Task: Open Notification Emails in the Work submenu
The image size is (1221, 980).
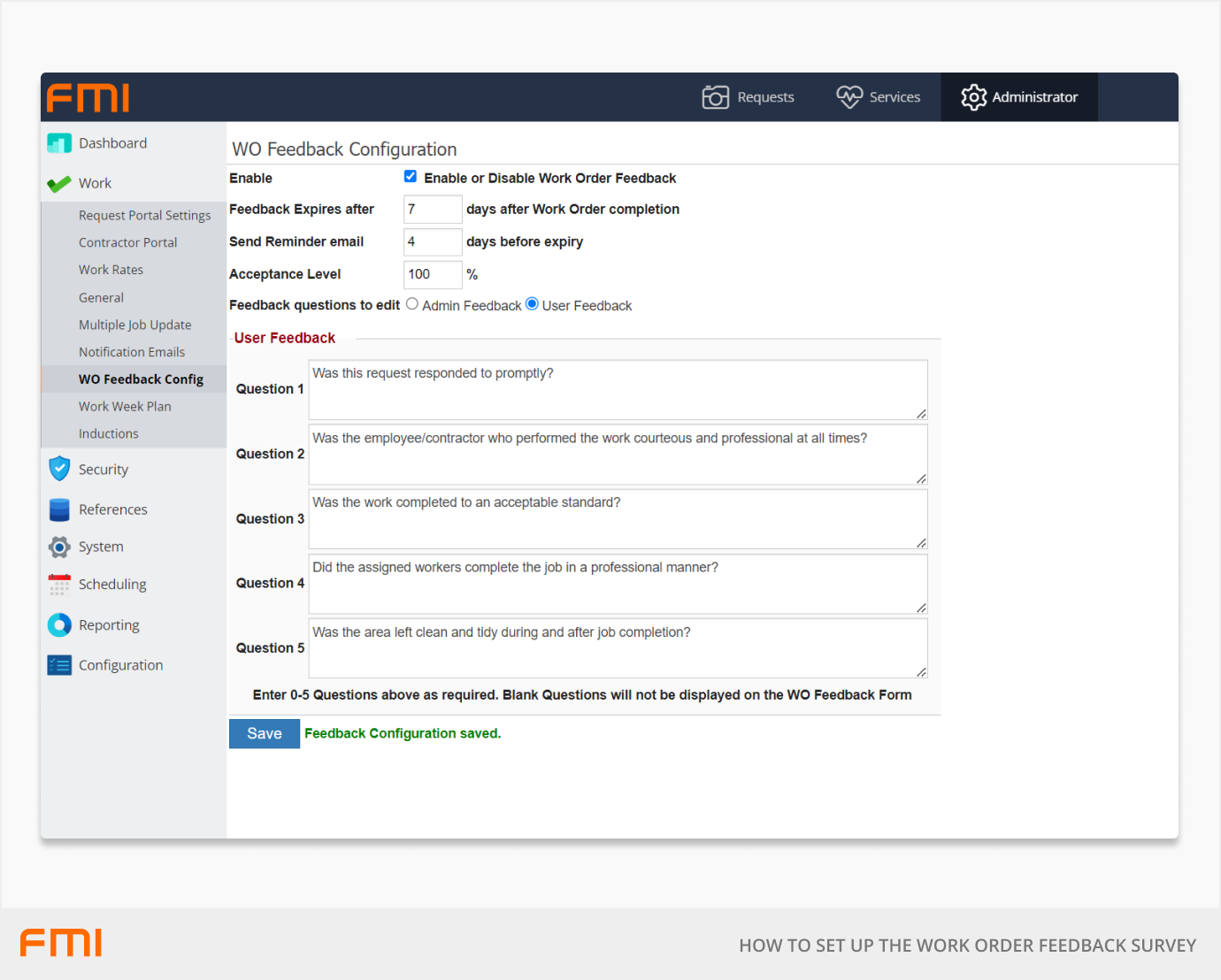Action: point(132,352)
